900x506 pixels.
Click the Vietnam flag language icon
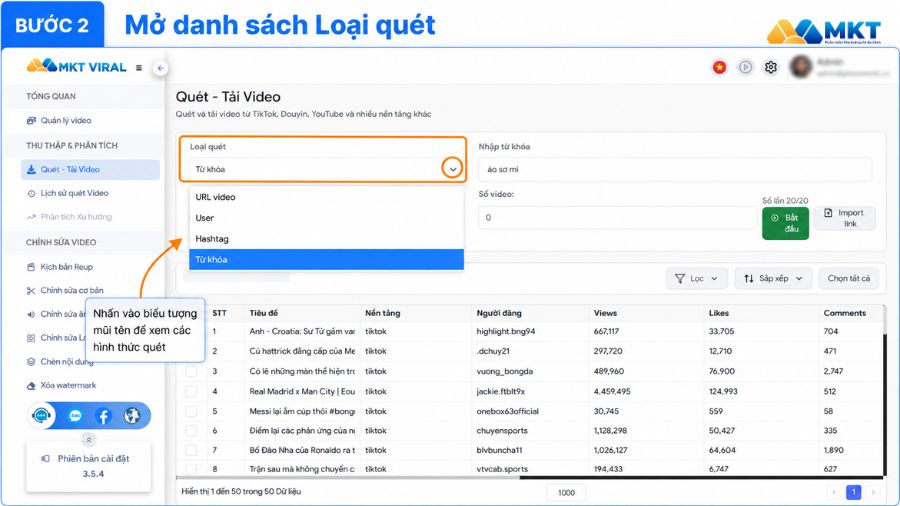719,67
